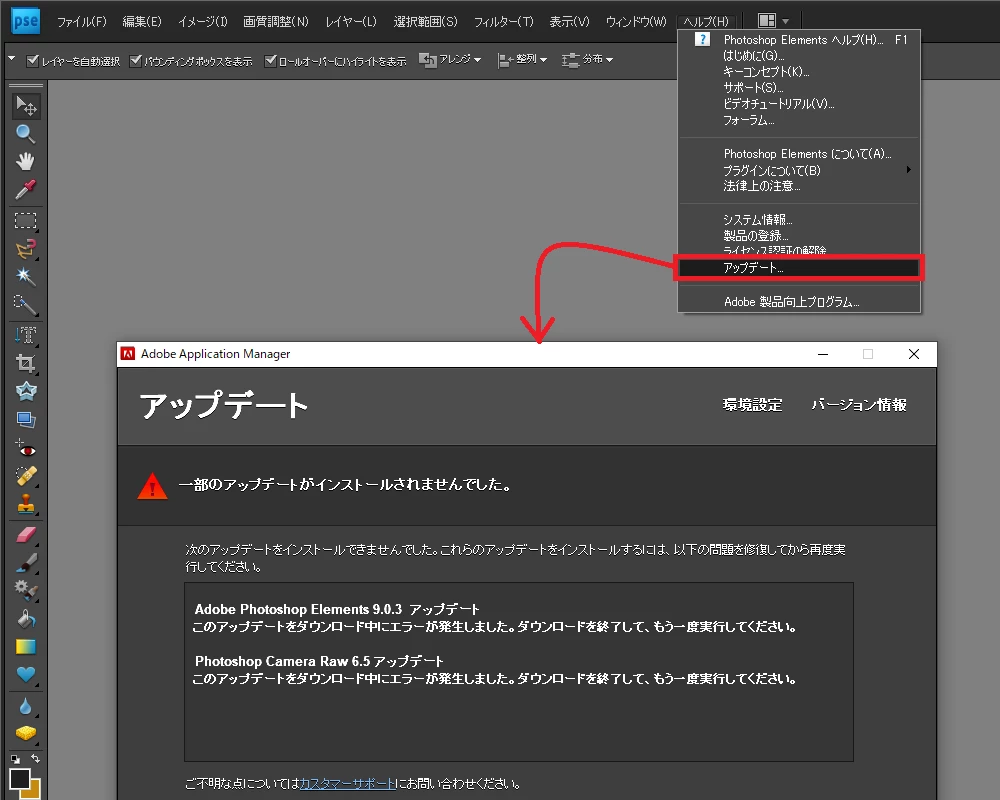Select the Sponge tool
Image resolution: width=1000 pixels, height=800 pixels.
(26, 734)
